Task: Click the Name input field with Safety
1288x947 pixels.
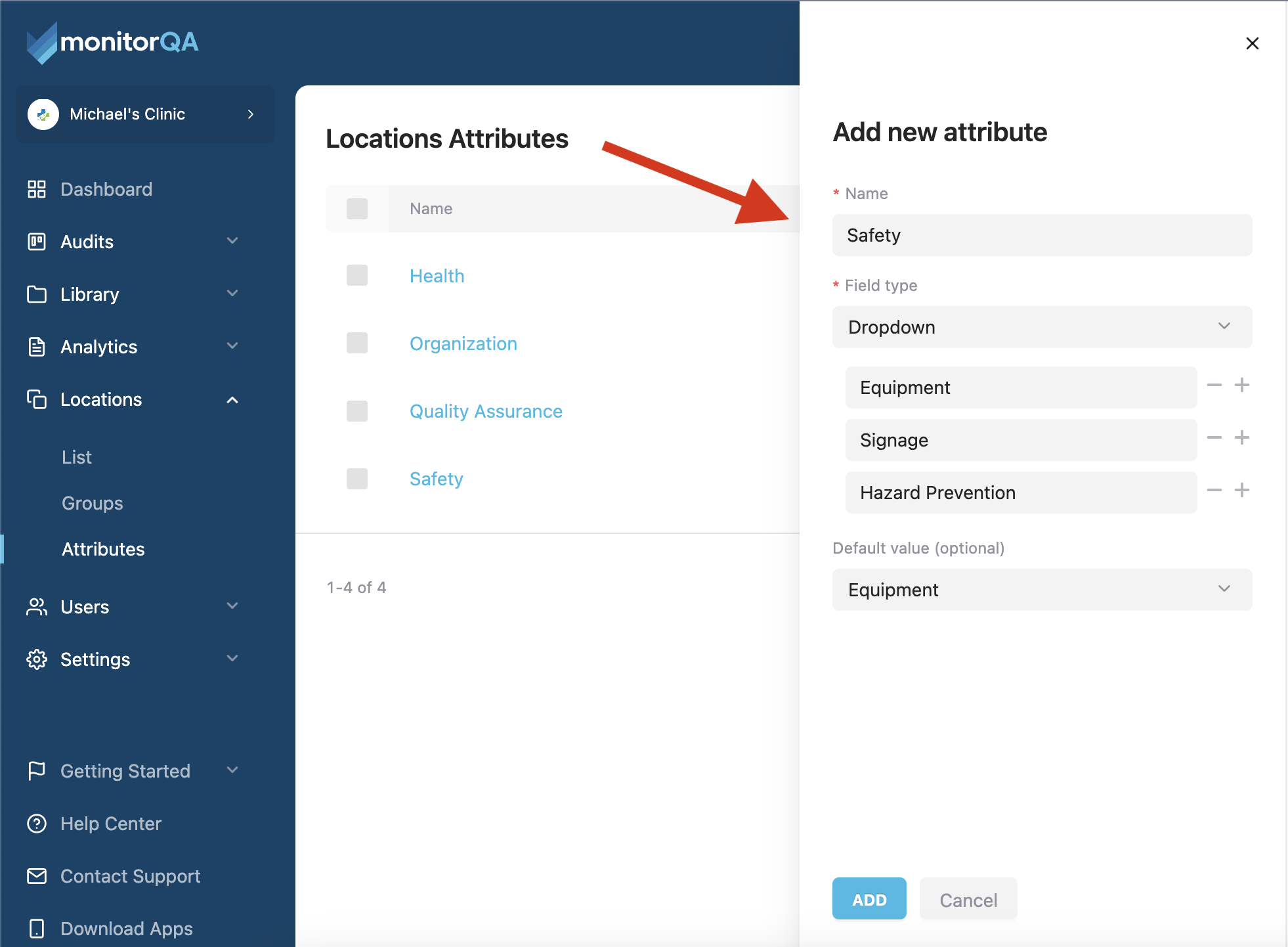Action: pyautogui.click(x=1042, y=235)
